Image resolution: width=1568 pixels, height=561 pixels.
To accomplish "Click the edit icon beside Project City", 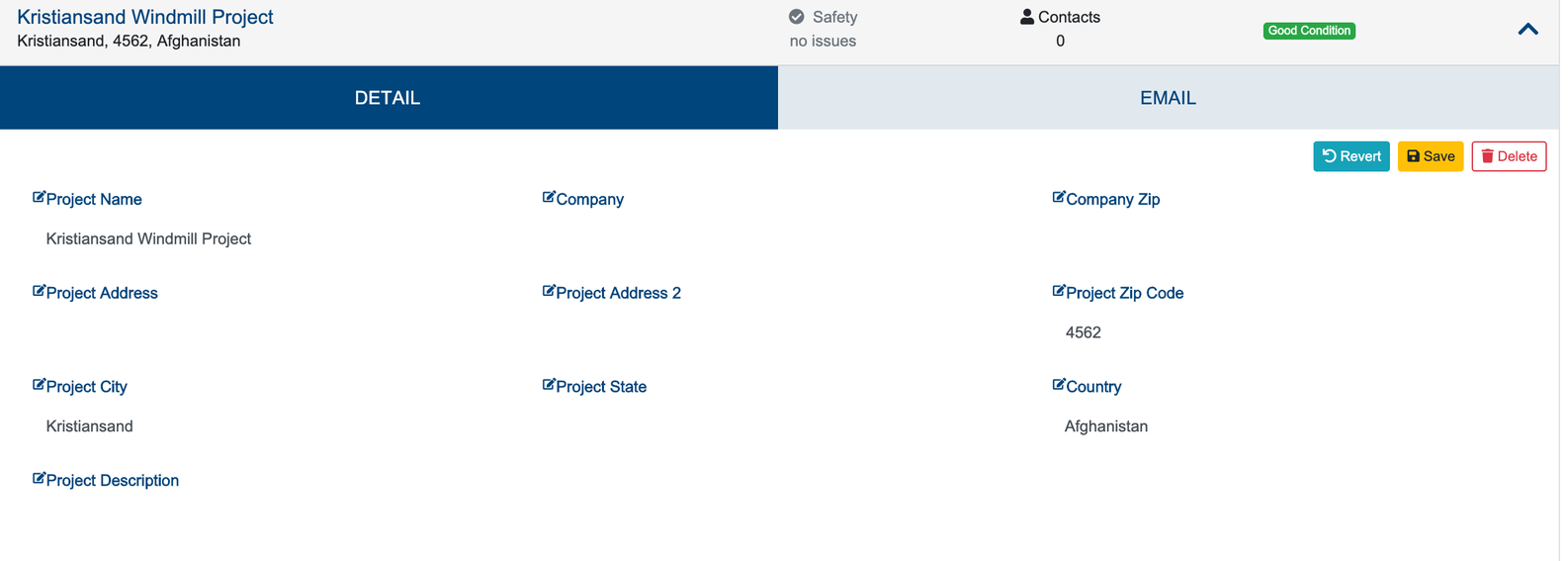I will click(x=39, y=385).
